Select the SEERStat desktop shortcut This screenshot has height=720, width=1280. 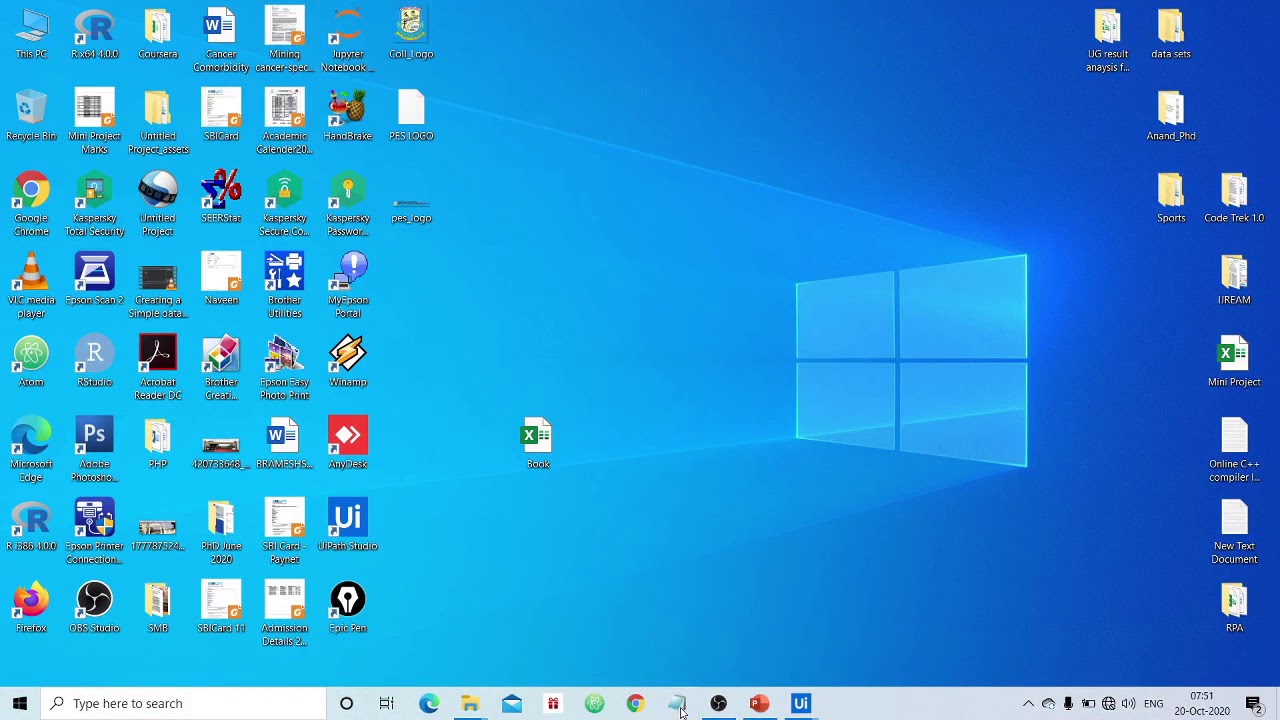coord(221,199)
